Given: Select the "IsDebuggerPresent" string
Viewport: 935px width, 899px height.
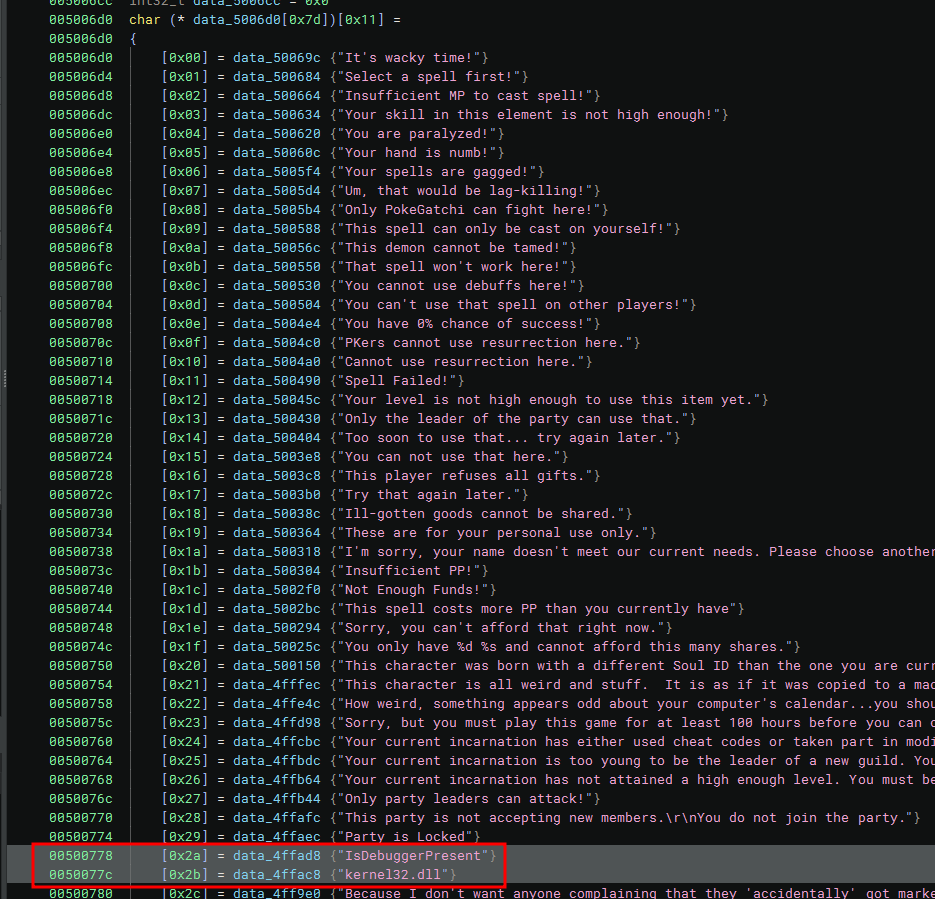Looking at the screenshot, I should pos(418,855).
